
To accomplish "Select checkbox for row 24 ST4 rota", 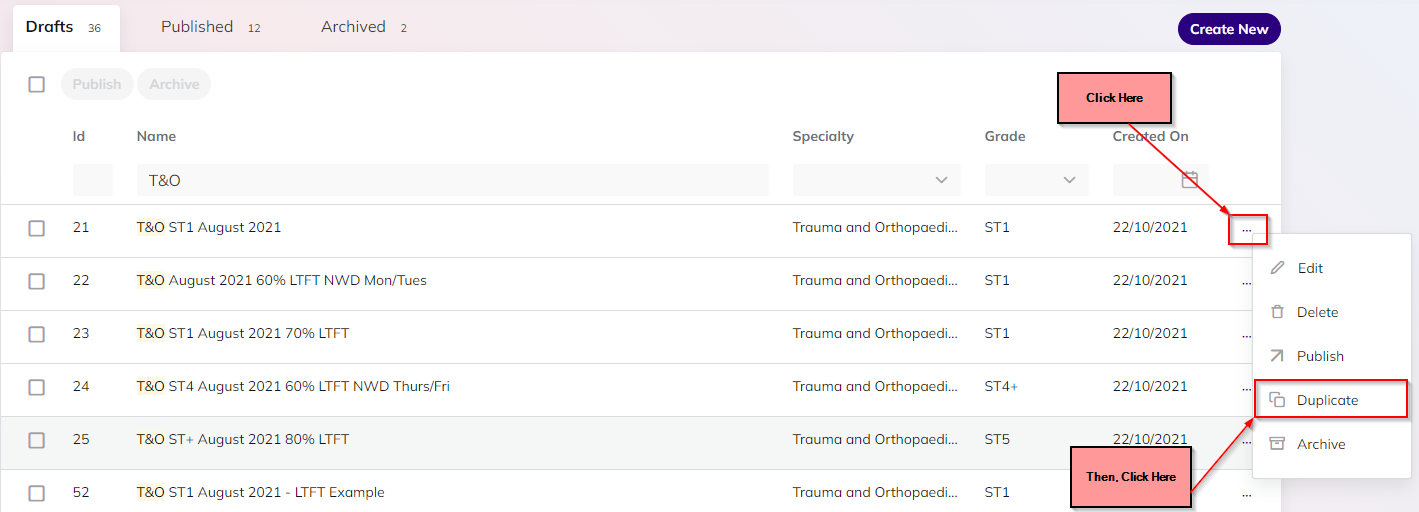I will 37,387.
